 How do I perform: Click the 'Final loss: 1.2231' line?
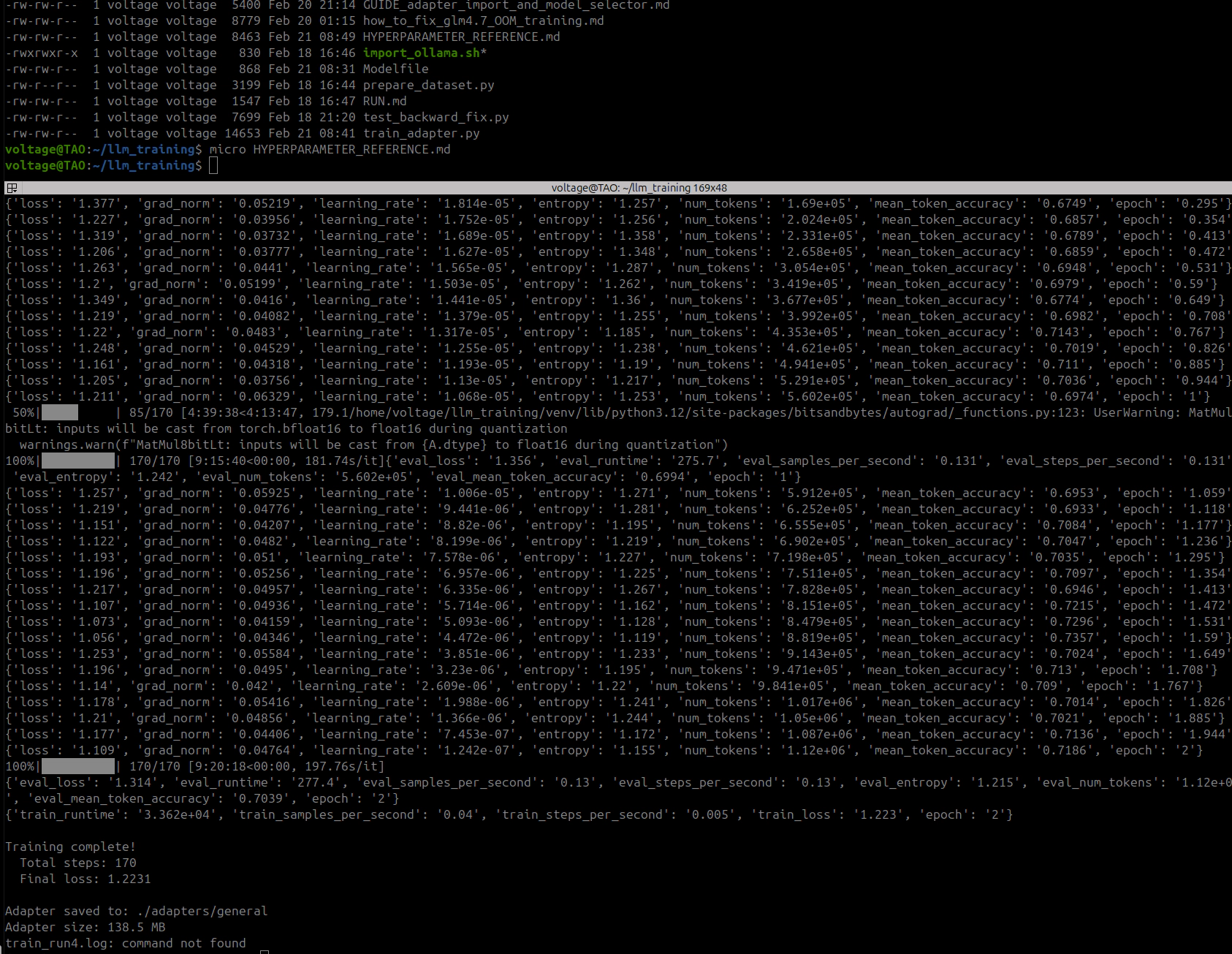(x=85, y=879)
